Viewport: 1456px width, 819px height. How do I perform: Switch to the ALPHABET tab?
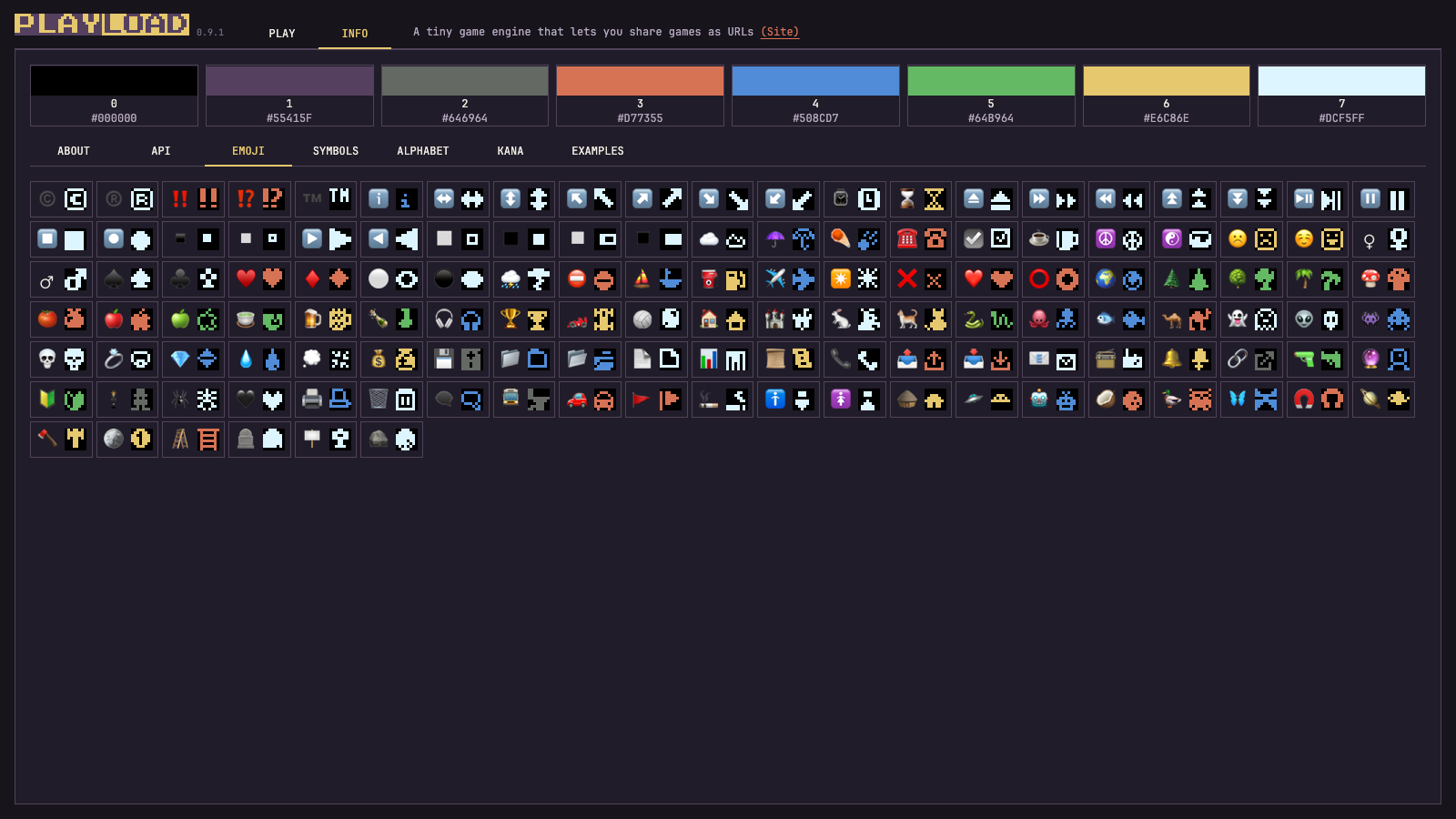[x=423, y=151]
